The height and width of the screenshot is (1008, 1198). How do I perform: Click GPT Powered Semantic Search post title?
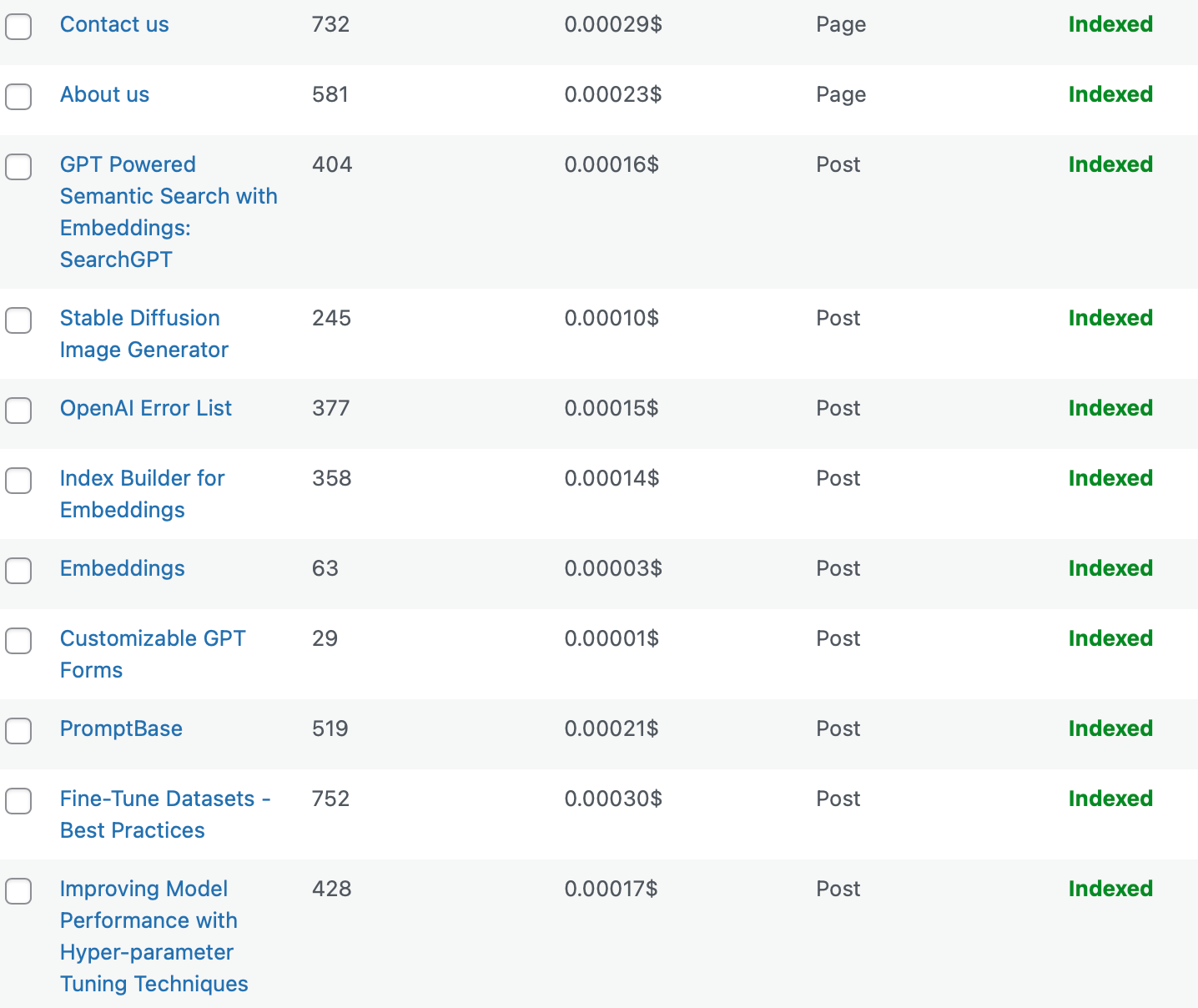(168, 212)
